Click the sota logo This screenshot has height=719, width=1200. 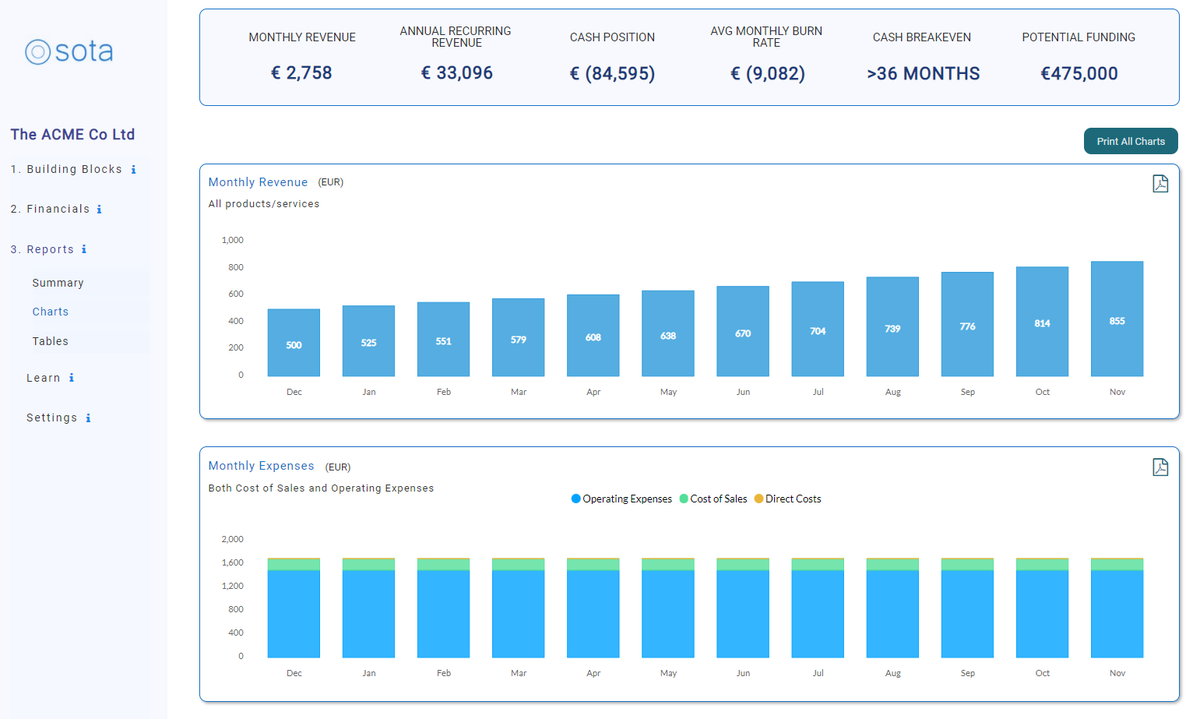69,51
